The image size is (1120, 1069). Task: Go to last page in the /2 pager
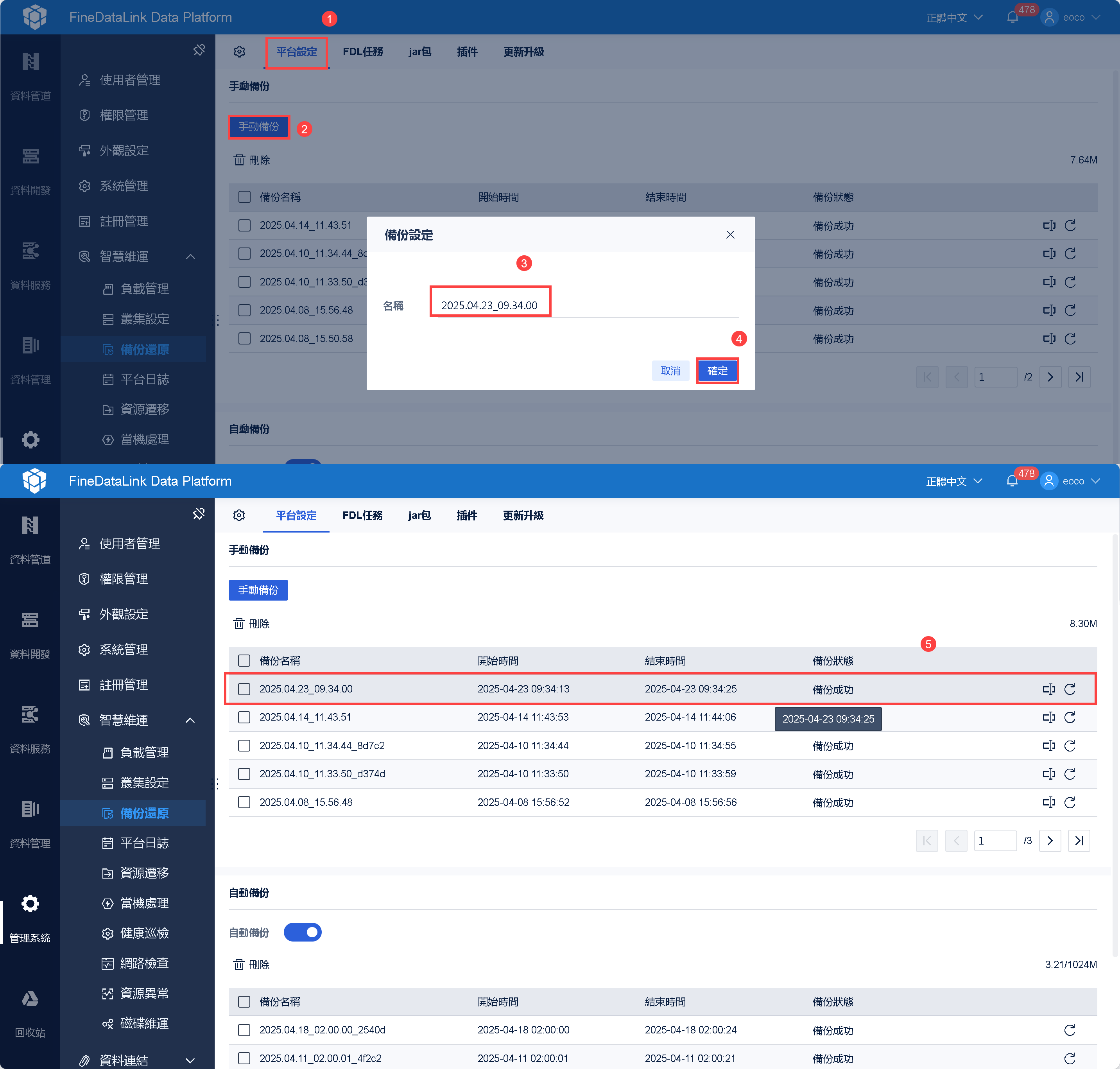click(1080, 377)
